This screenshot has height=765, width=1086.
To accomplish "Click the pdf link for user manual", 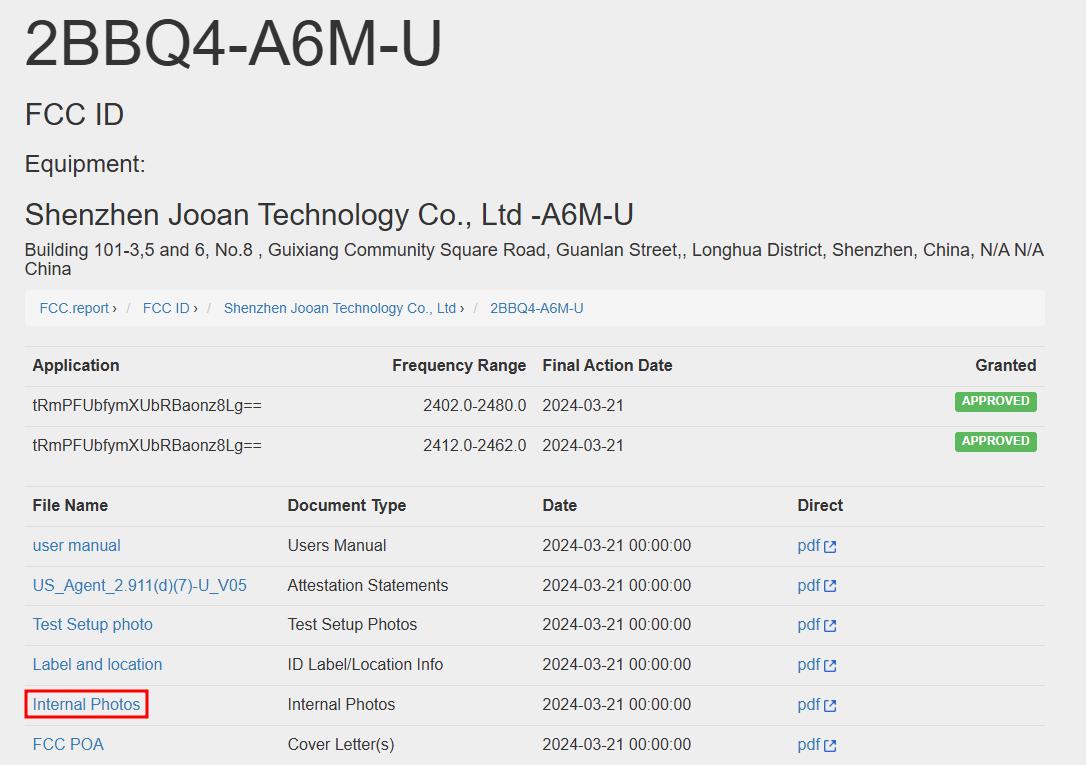I will [x=817, y=546].
